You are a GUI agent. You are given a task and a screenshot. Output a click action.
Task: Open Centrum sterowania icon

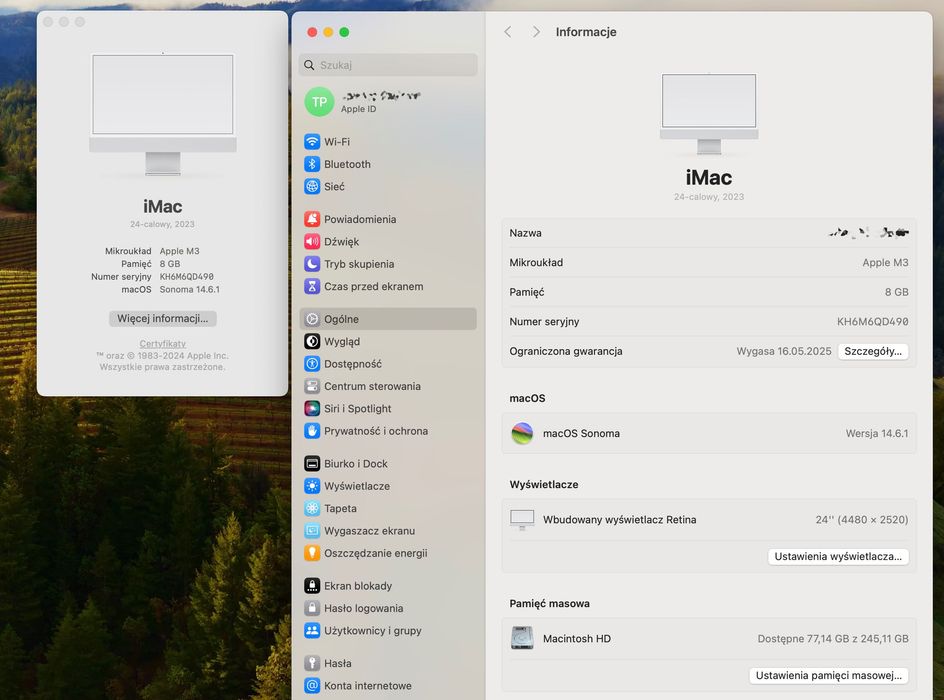312,386
